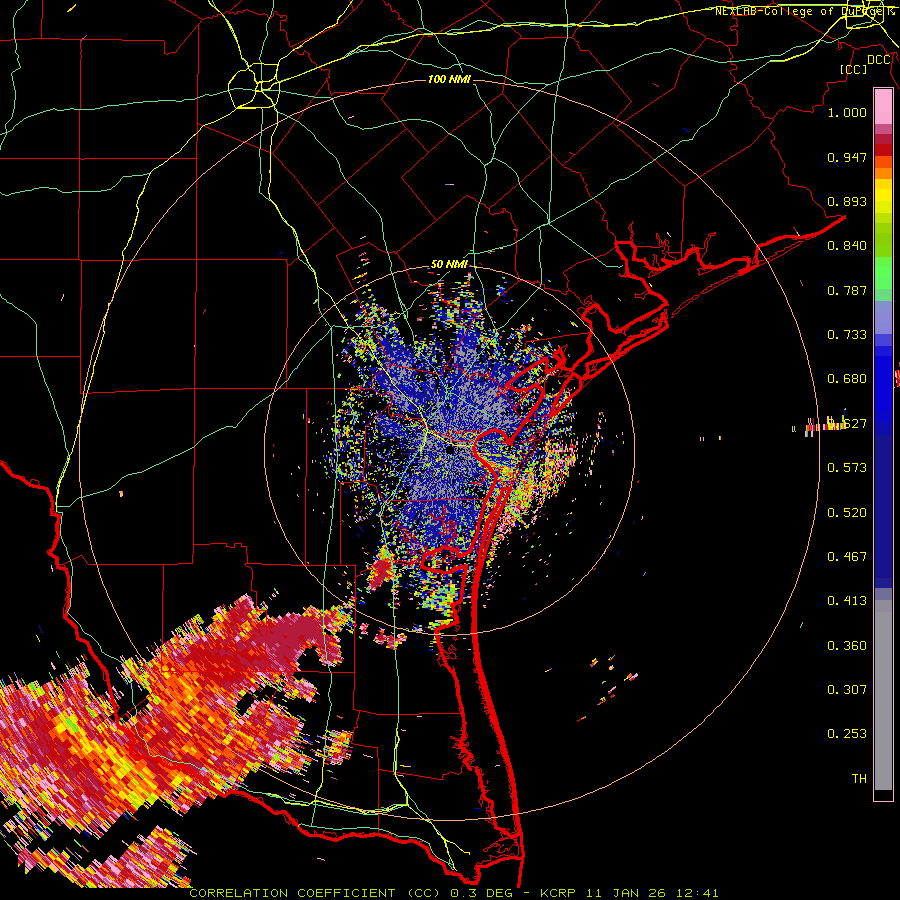Pick the black TH segment of the color bar
This screenshot has width=900, height=900.
883,794
